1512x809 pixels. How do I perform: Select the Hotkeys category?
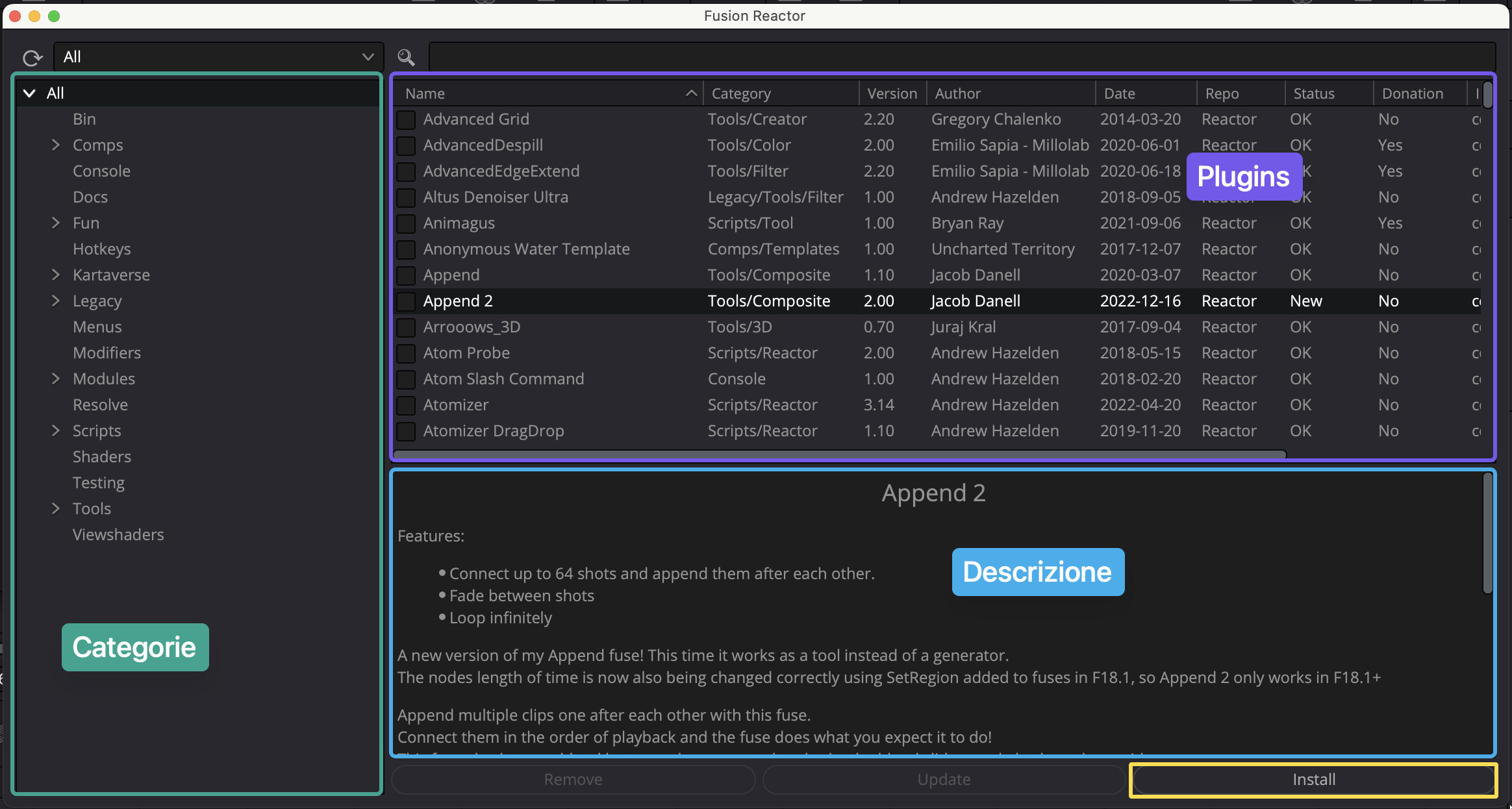[x=101, y=249]
